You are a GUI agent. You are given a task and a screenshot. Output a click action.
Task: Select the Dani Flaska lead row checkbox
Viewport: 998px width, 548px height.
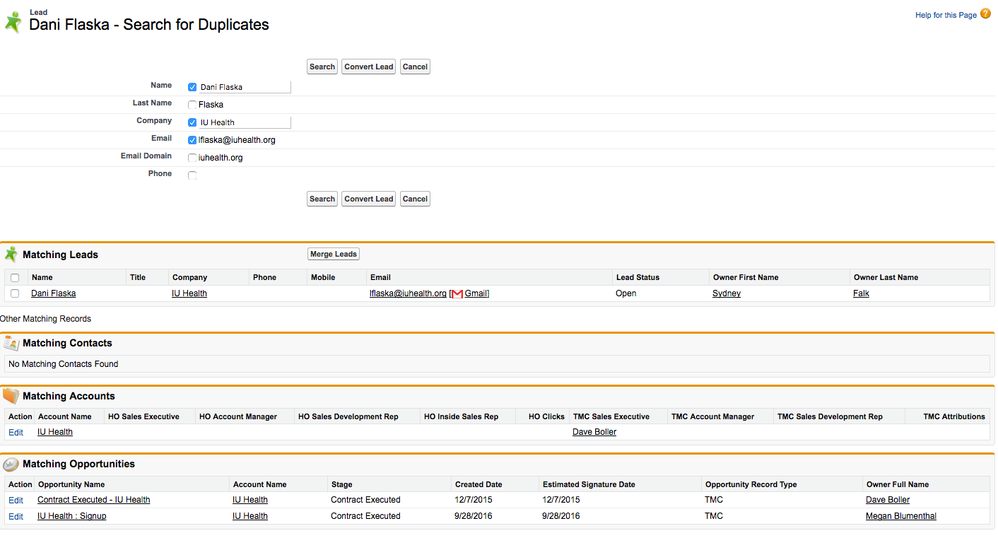(x=15, y=293)
